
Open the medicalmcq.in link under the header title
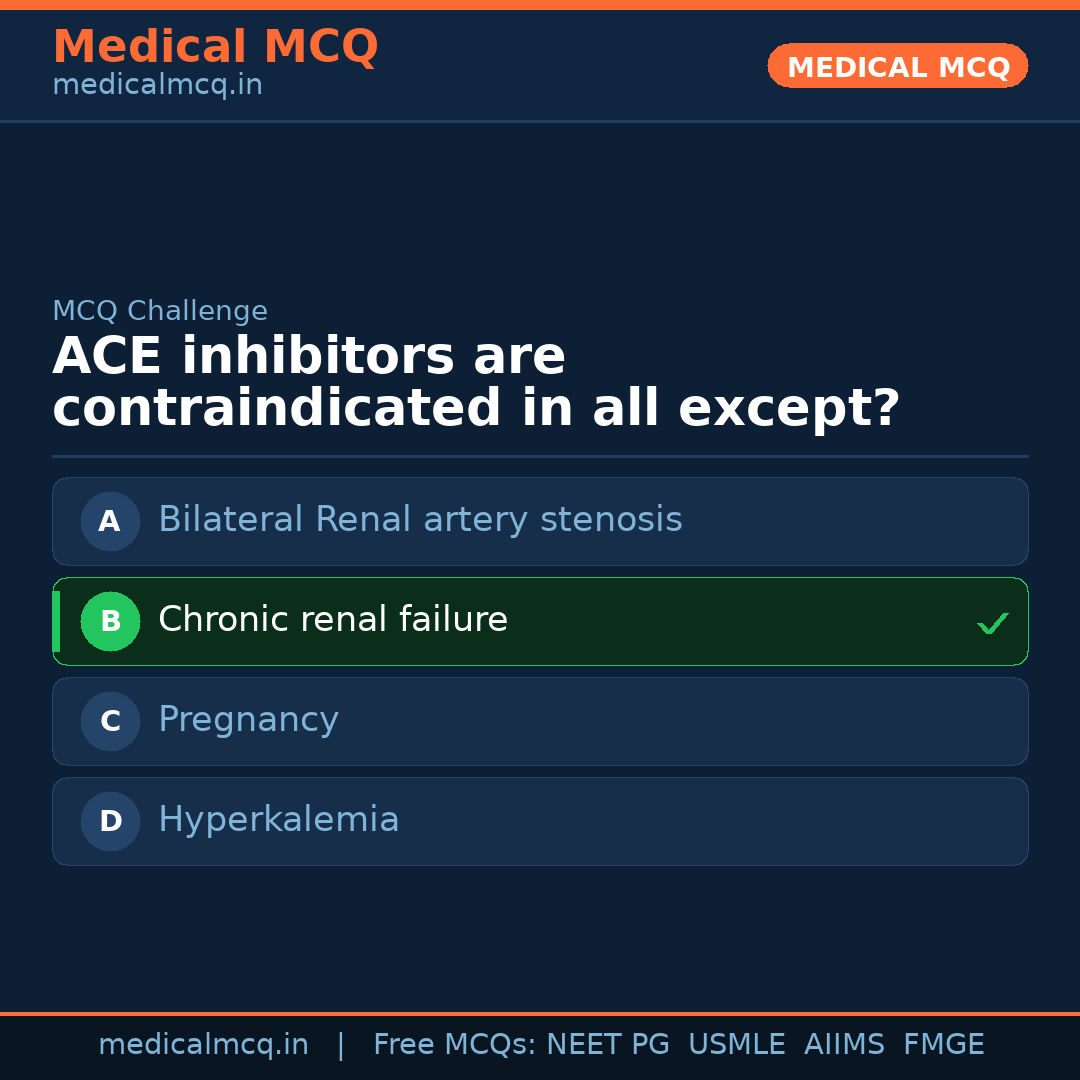coord(157,85)
